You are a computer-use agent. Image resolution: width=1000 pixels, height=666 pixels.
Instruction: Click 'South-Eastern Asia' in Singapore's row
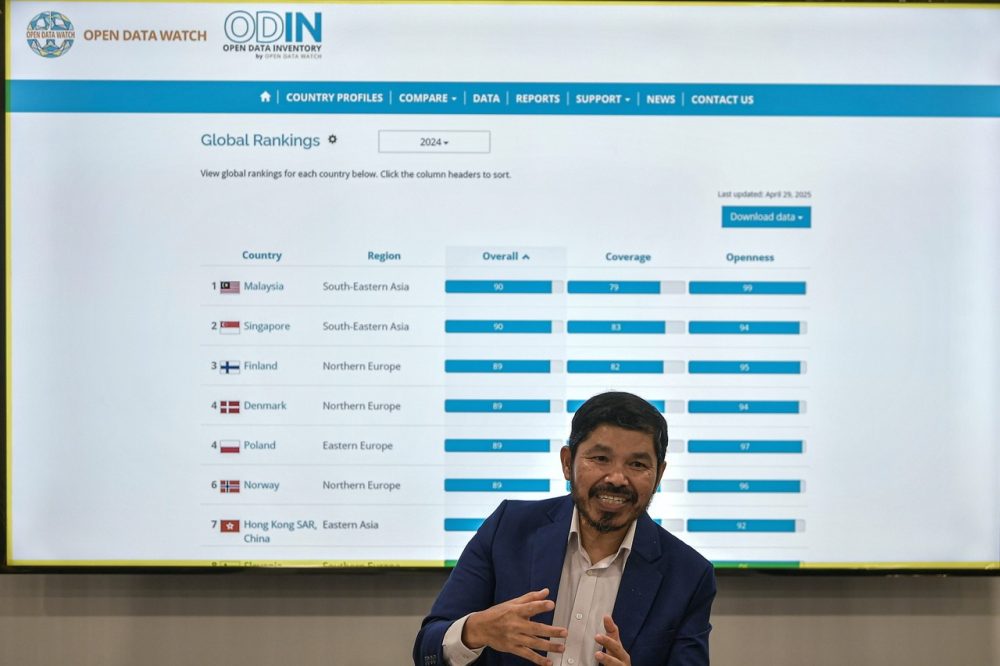[x=365, y=326]
